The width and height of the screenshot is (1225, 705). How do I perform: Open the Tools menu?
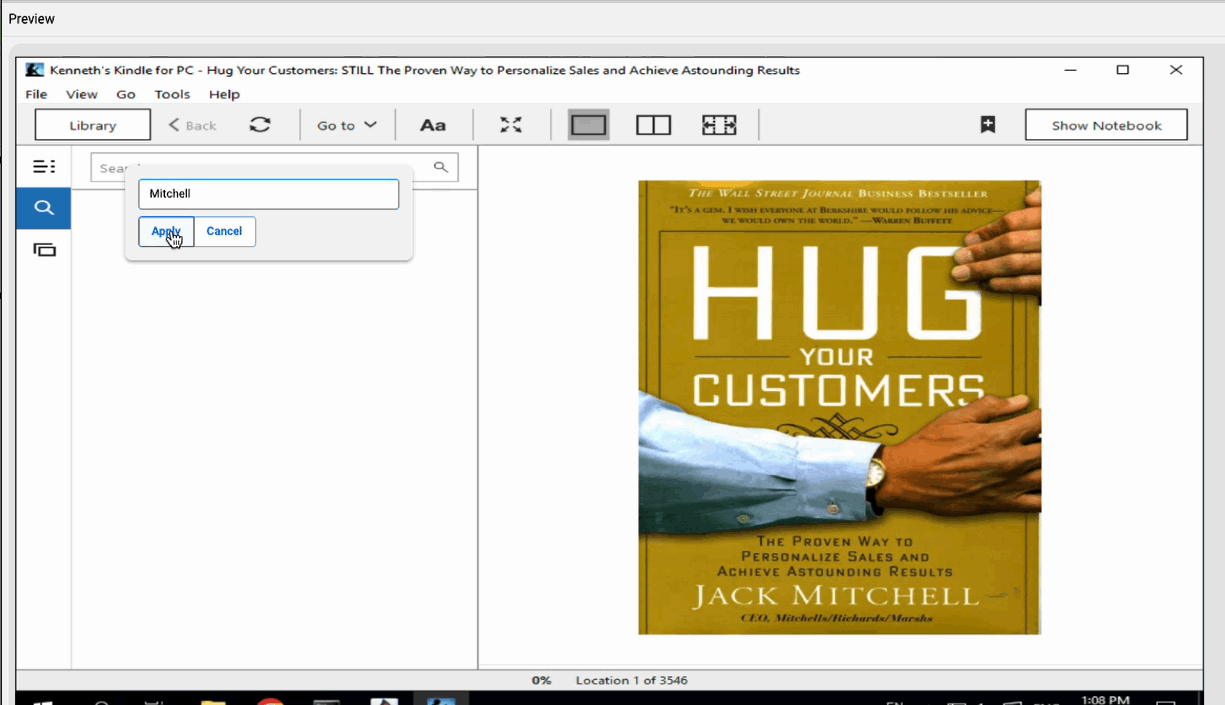click(172, 94)
